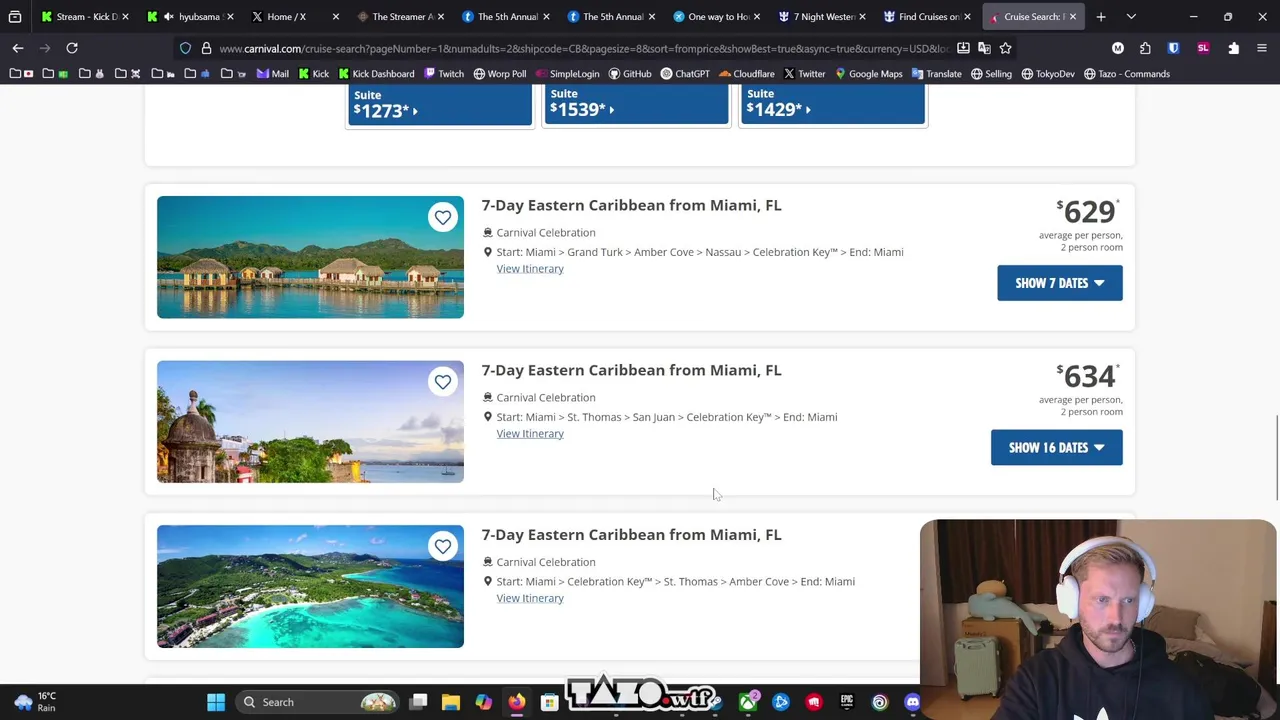Open the Suite $1273 price option
The width and height of the screenshot is (1280, 720).
[440, 104]
